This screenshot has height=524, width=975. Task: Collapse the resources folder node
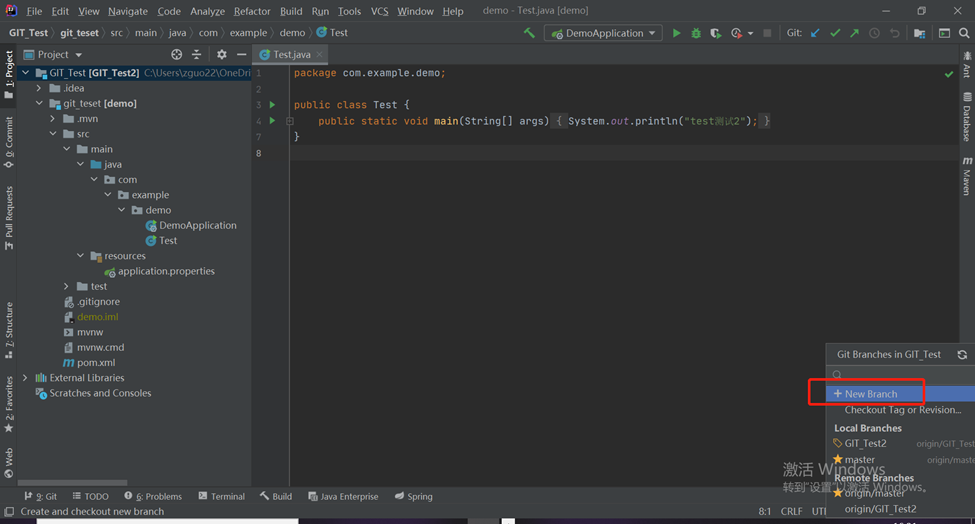click(x=81, y=256)
